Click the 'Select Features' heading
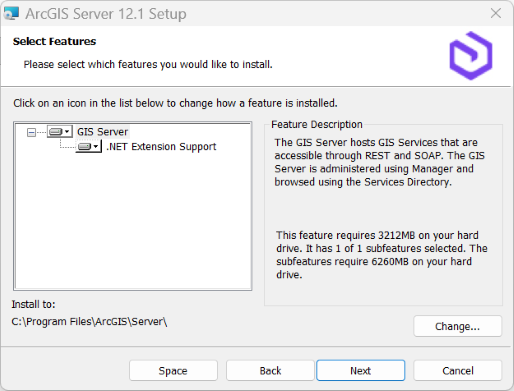 [54, 41]
